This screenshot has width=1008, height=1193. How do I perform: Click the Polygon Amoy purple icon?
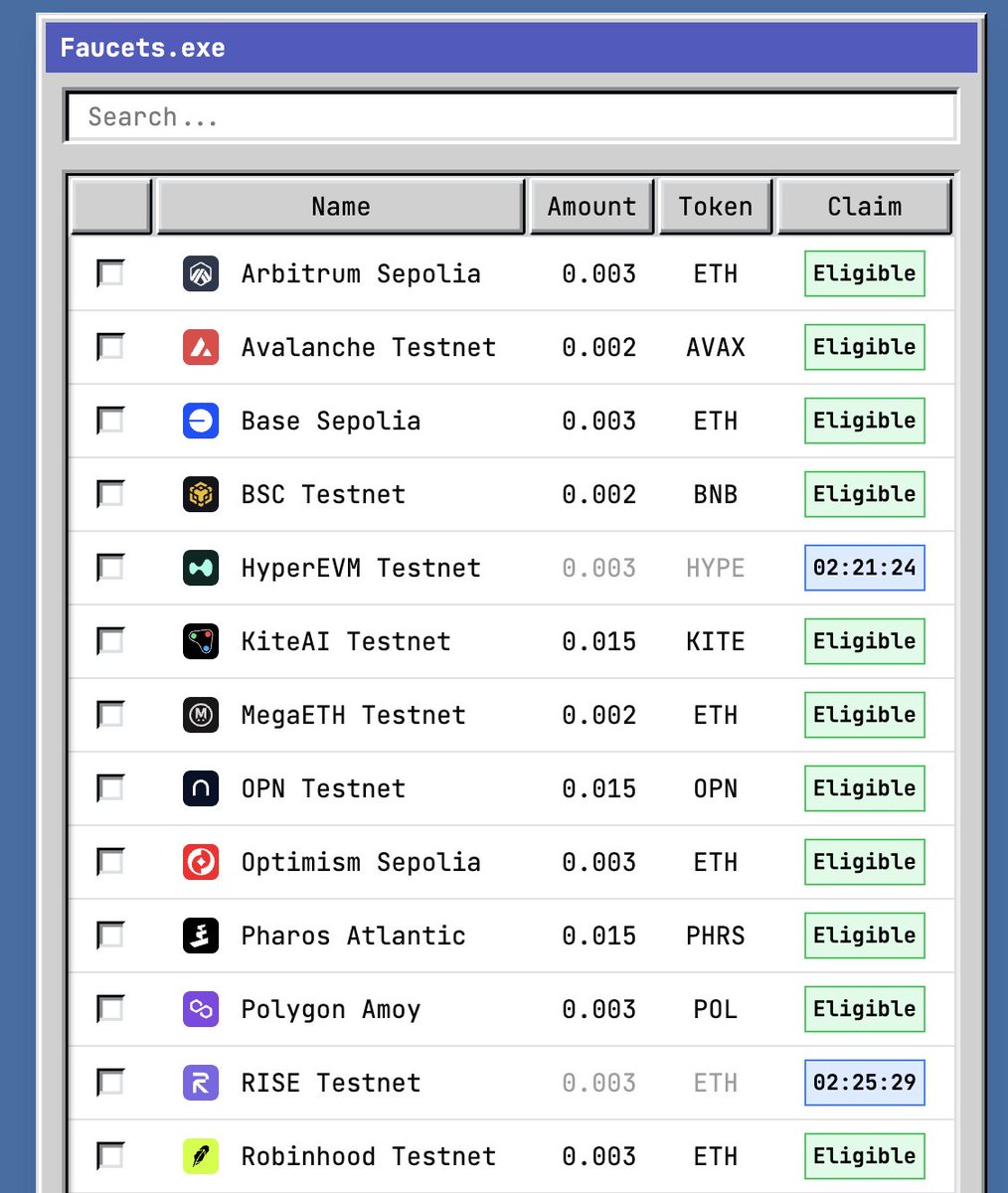coord(201,1009)
